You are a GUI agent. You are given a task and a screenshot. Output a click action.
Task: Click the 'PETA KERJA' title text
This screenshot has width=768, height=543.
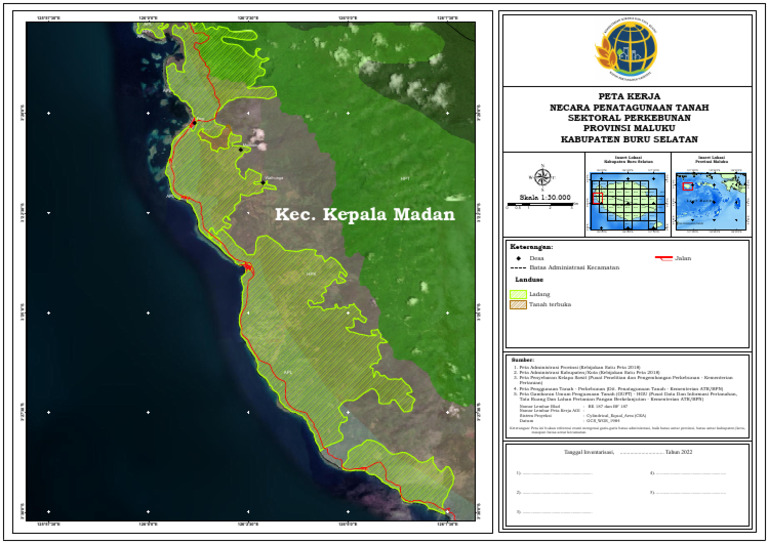click(629, 96)
